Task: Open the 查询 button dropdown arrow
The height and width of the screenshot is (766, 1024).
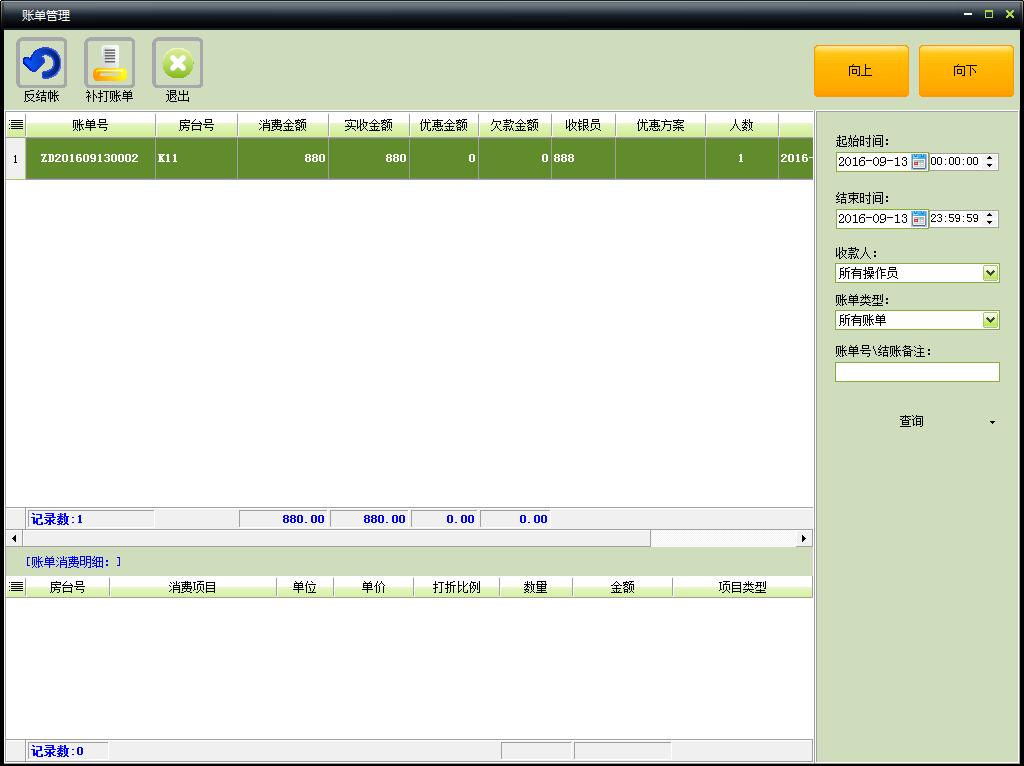Action: pos(992,423)
